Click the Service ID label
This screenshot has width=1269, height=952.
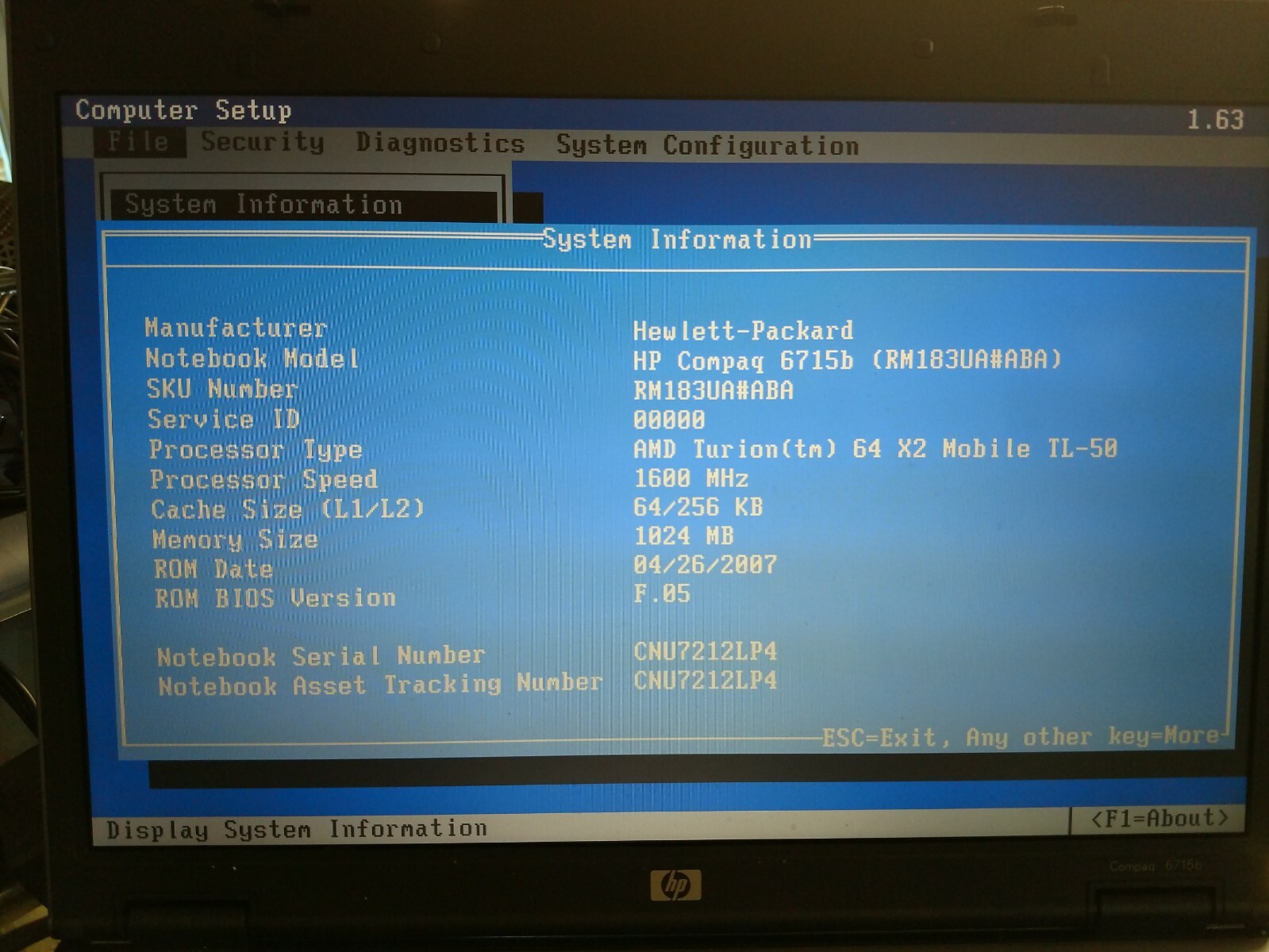[224, 419]
